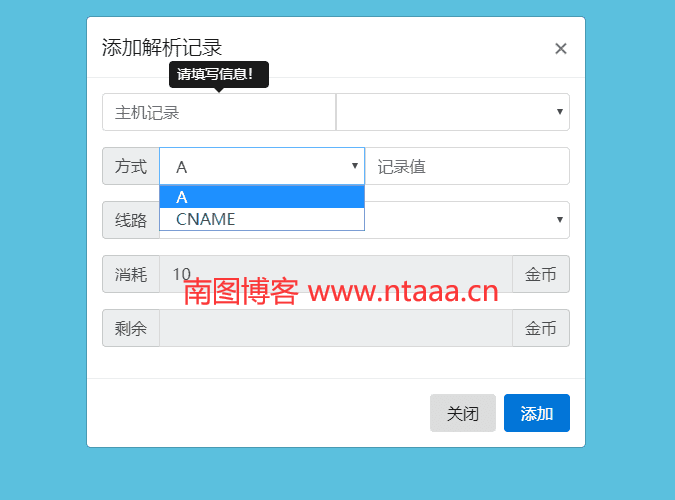Click the 添加解析记录 dialog title
The image size is (675, 500).
point(162,47)
